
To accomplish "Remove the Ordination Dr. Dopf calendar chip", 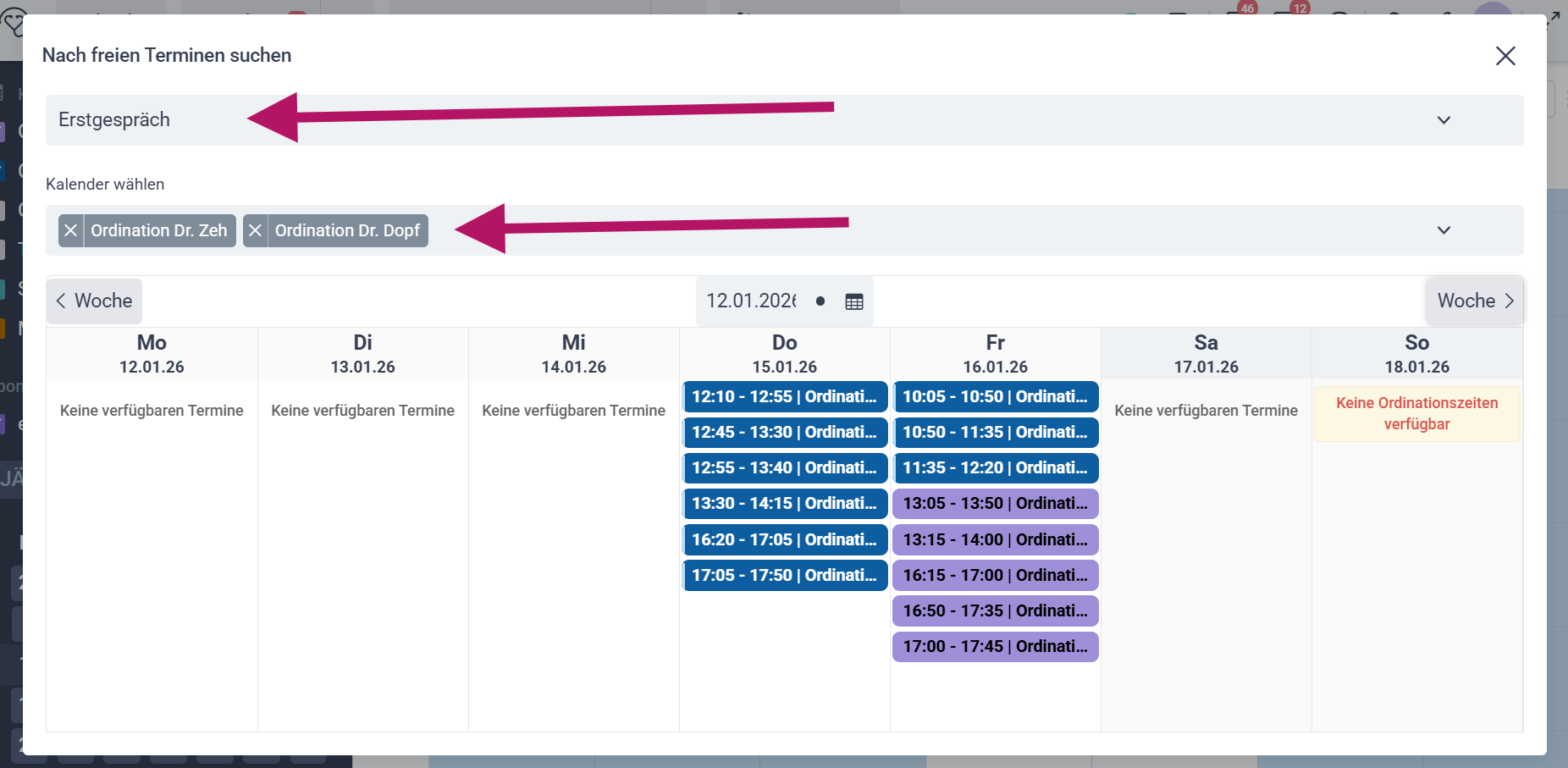I will 256,230.
